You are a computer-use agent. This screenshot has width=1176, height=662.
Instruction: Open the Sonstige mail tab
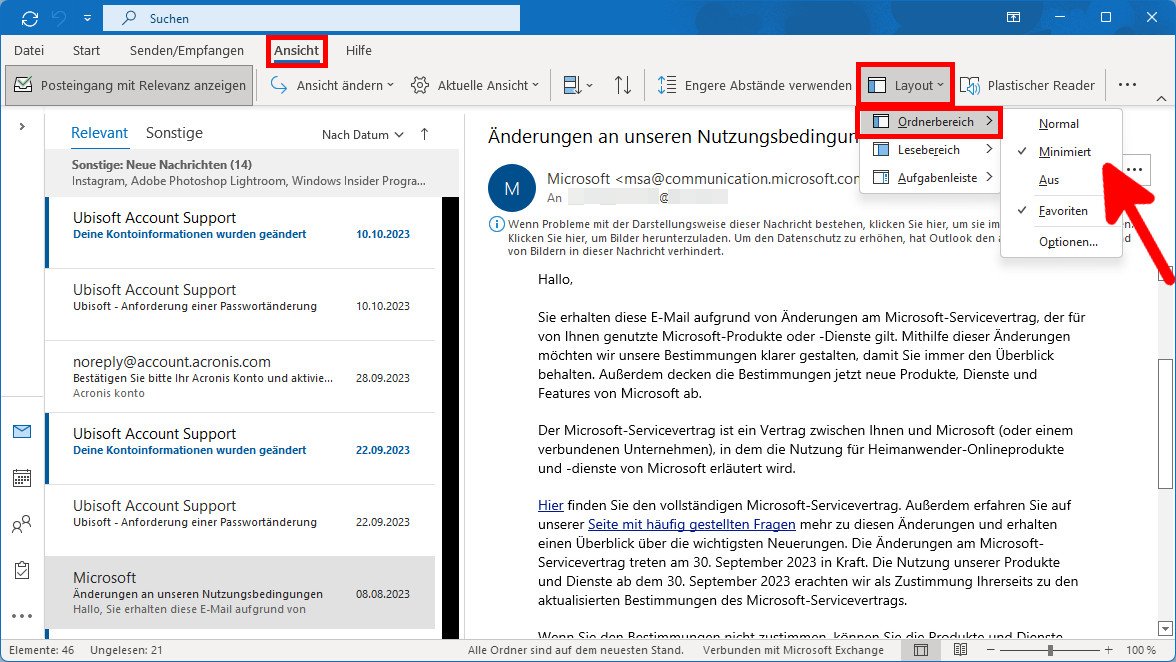tap(174, 132)
